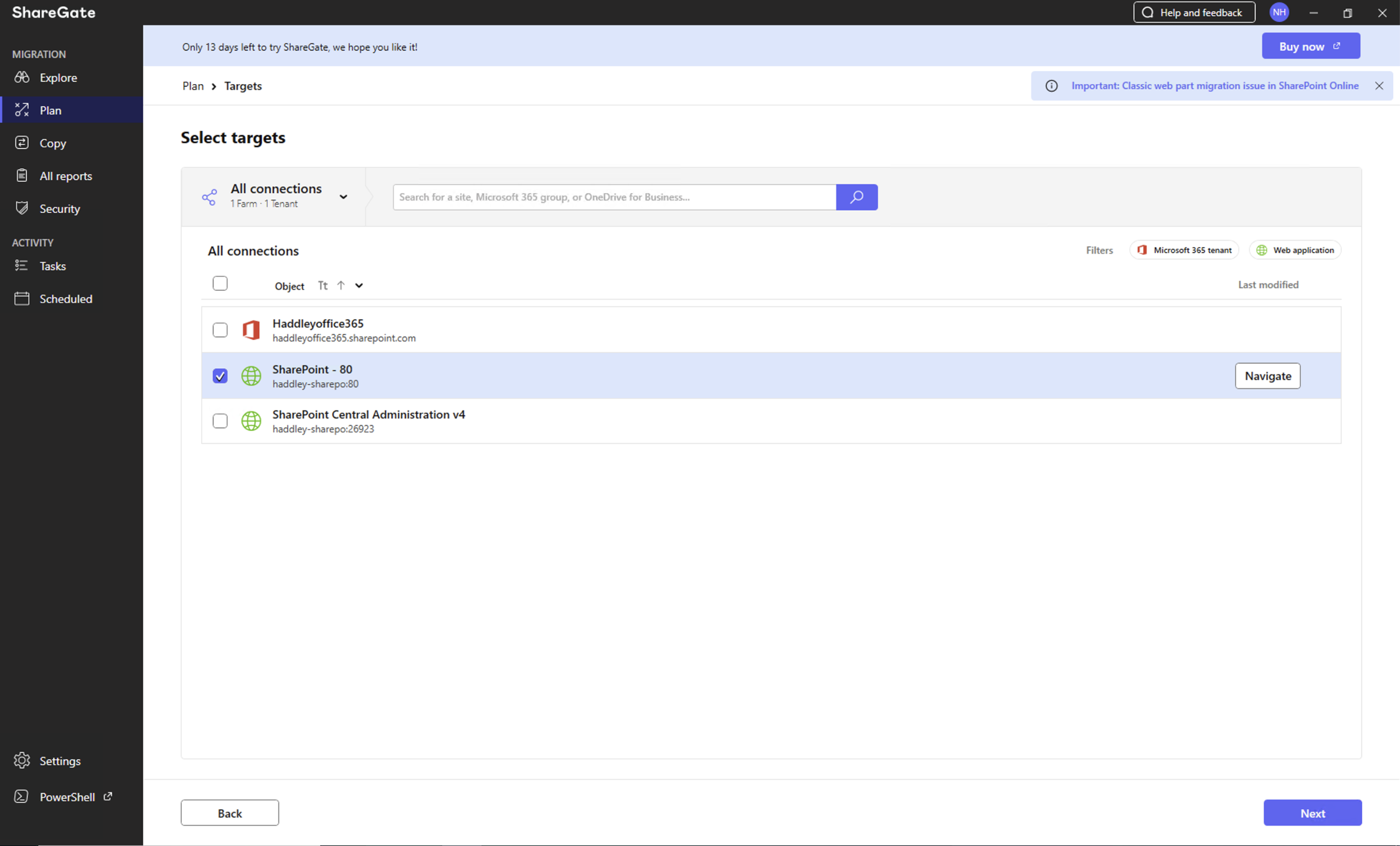Click the site search input field
Screen dimensions: 1400x846
pyautogui.click(x=614, y=197)
